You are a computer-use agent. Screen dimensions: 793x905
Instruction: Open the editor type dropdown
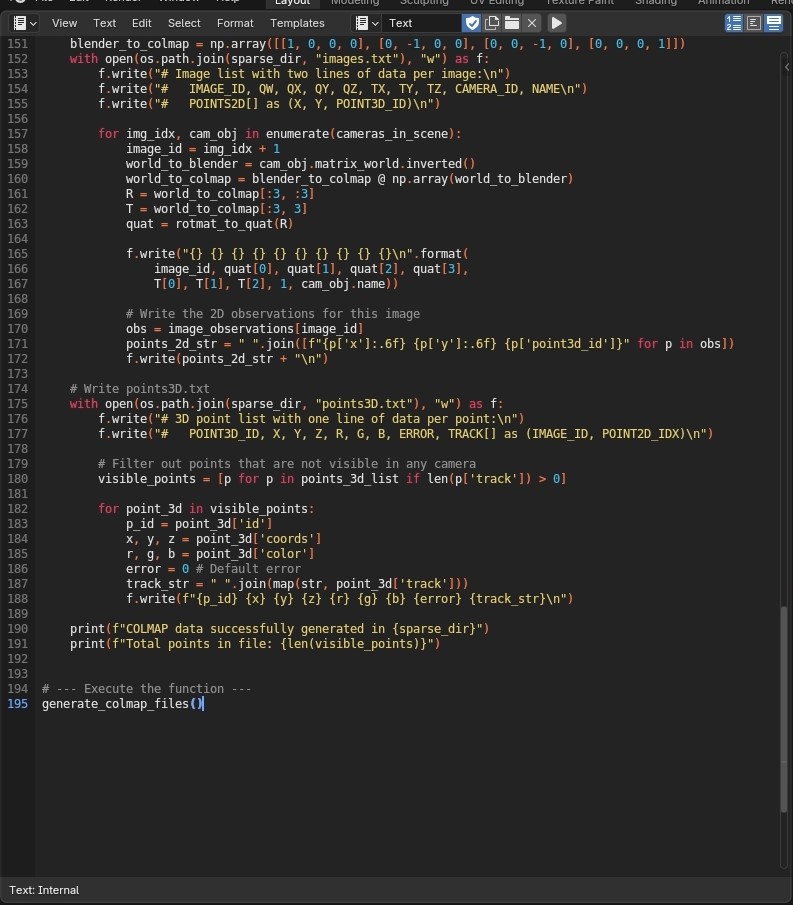point(25,23)
